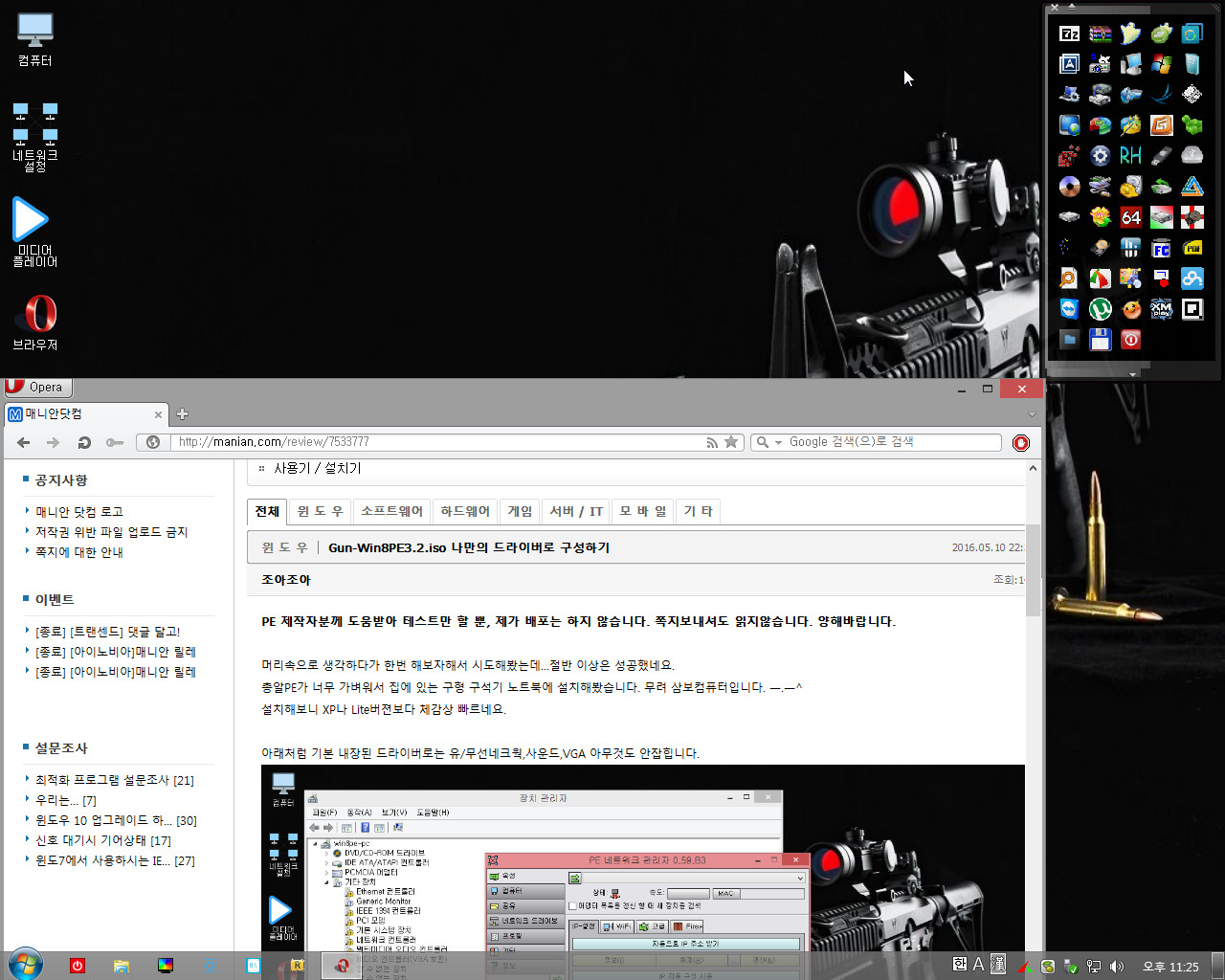Open 쪽지에 대한 안내 link

click(x=79, y=552)
